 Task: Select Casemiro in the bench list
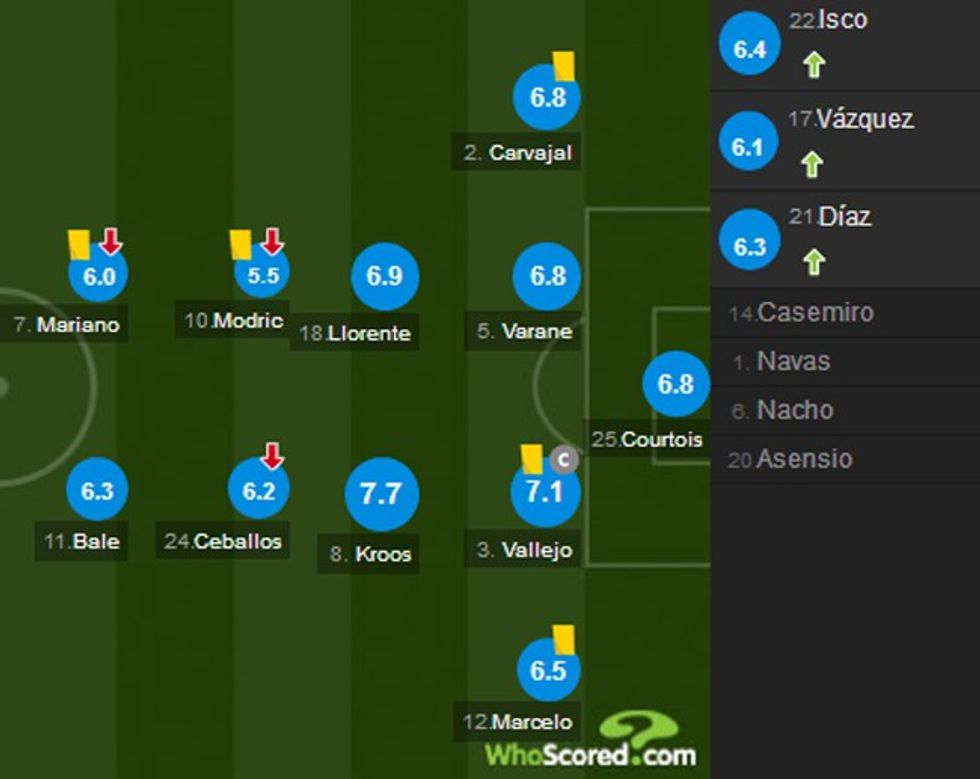point(815,313)
